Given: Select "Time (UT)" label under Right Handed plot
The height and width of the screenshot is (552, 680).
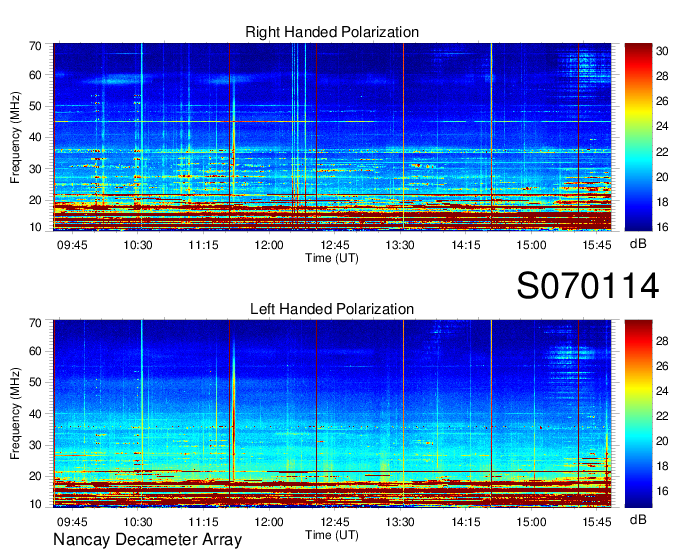Looking at the screenshot, I should coord(332,258).
